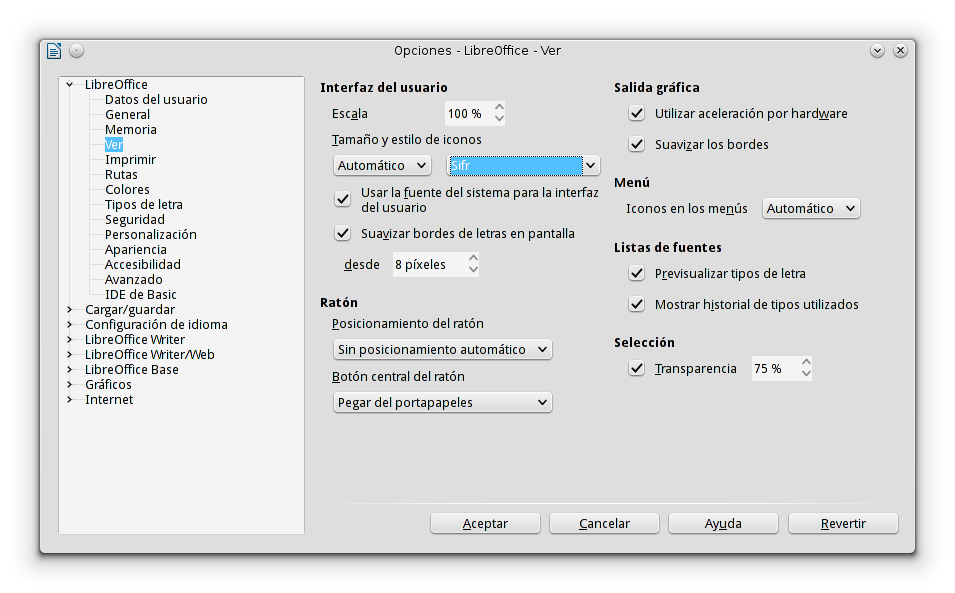This screenshot has width=955, height=593.
Task: Open the Accesibilidad options page
Action: coord(143,264)
